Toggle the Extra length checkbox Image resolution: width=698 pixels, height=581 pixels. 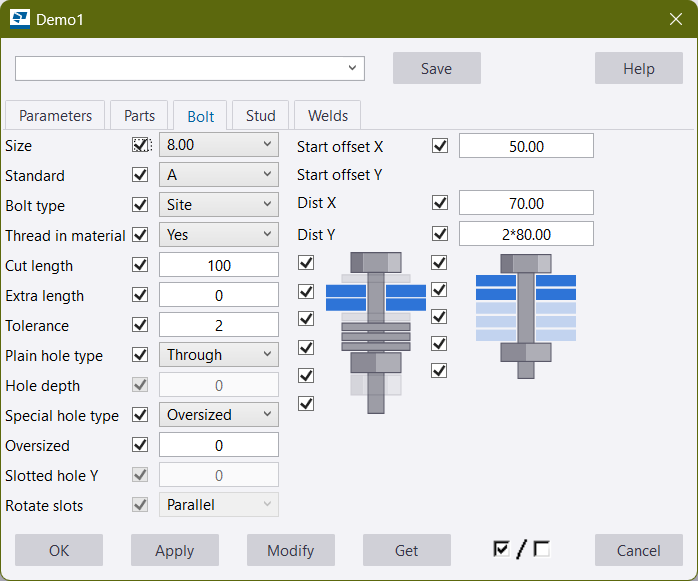(140, 295)
